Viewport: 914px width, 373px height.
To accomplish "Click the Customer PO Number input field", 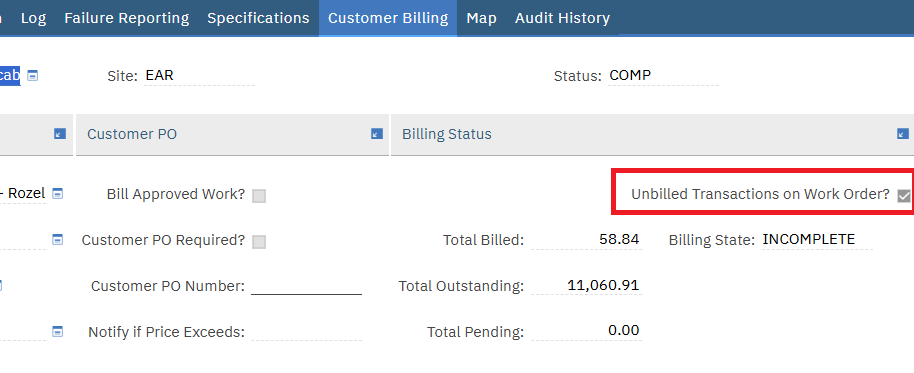I will coord(307,286).
